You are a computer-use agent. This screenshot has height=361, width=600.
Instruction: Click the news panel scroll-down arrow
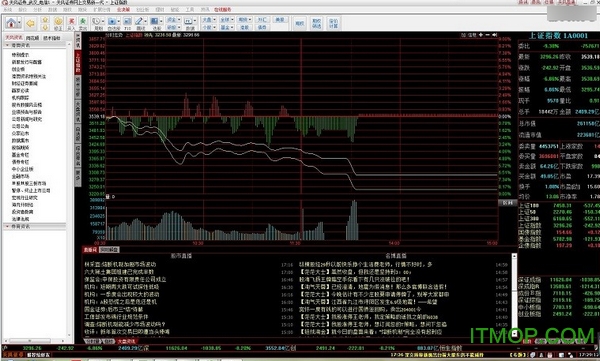click(514, 334)
